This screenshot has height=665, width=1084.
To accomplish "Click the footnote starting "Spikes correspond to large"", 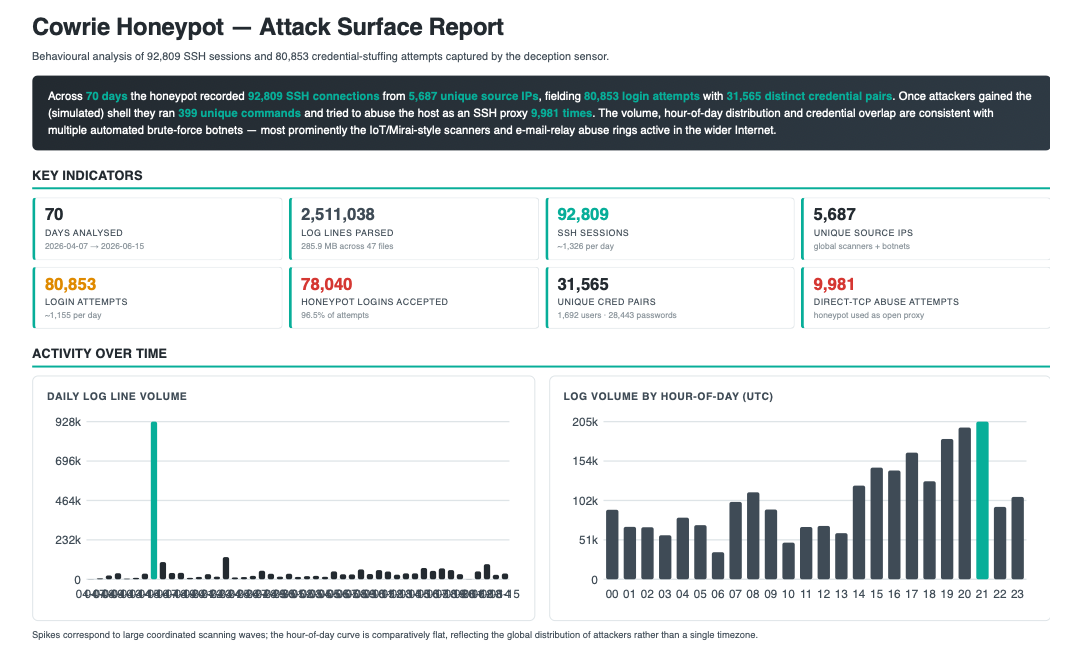I will coord(395,635).
